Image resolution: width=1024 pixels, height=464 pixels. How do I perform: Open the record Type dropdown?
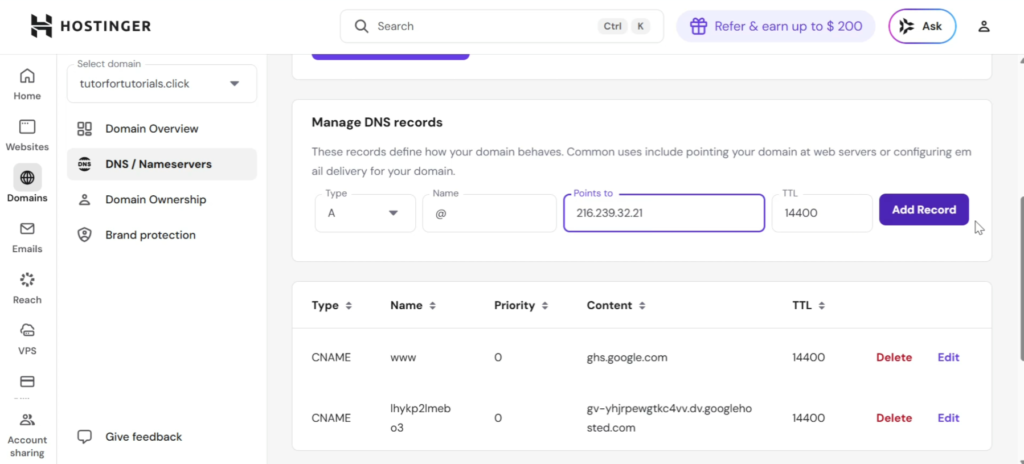[365, 213]
